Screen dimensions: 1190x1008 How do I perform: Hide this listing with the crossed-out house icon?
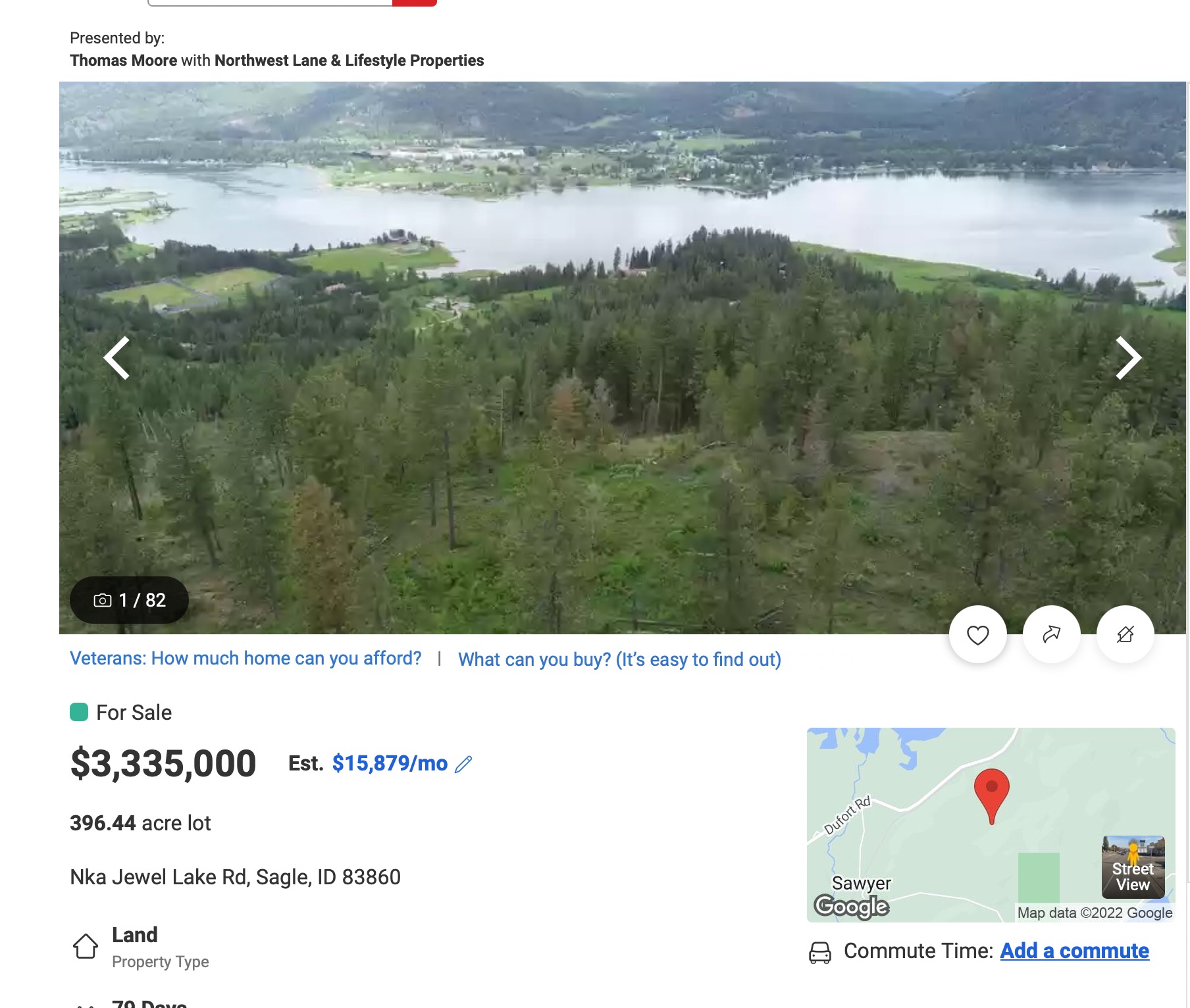1125,635
